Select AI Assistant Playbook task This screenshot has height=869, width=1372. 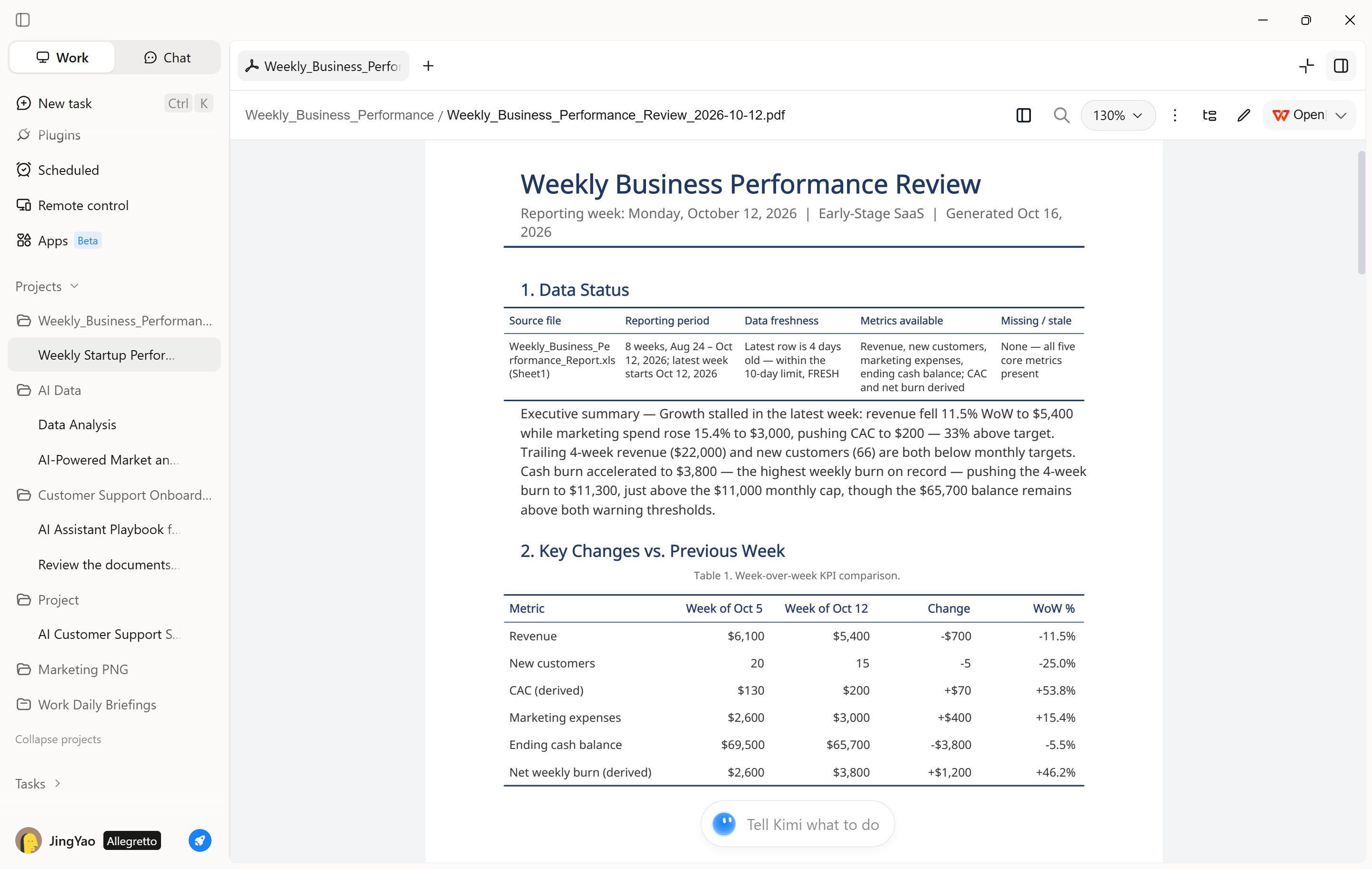pyautogui.click(x=114, y=529)
